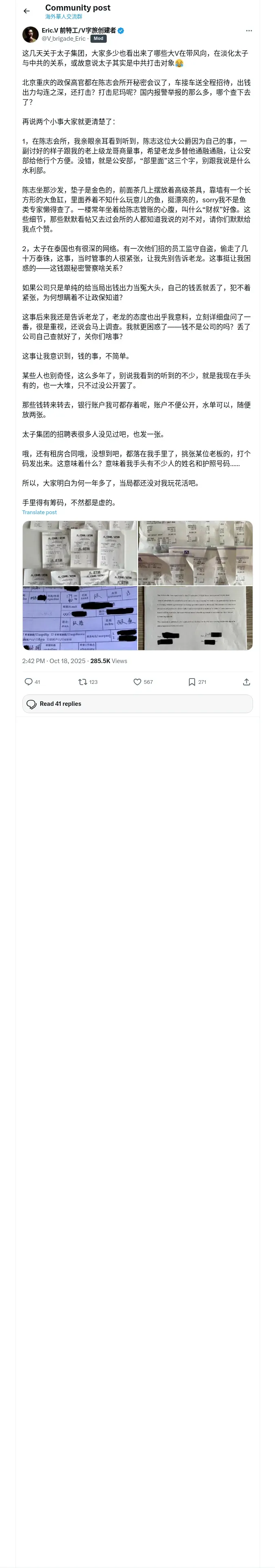Like the post with the heart icon
The image size is (275, 1568).
tap(137, 682)
